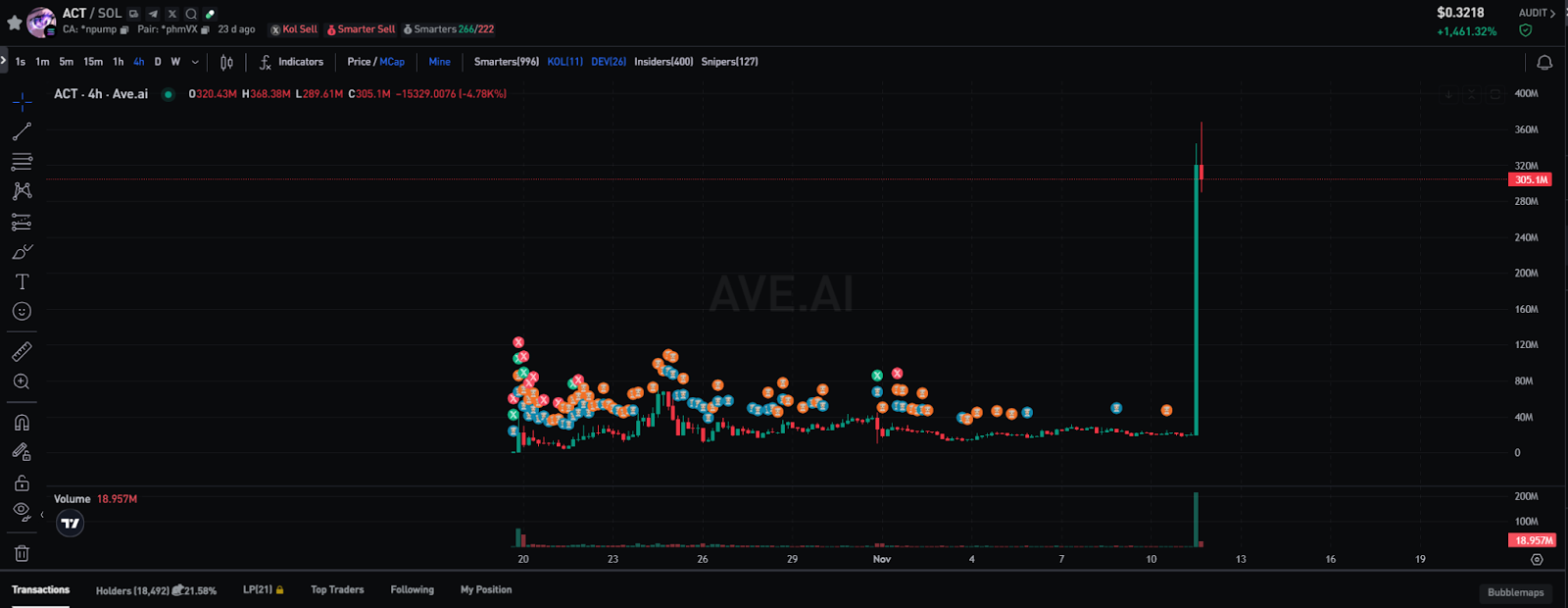
Task: Open the Top Traders tab
Action: pos(337,589)
